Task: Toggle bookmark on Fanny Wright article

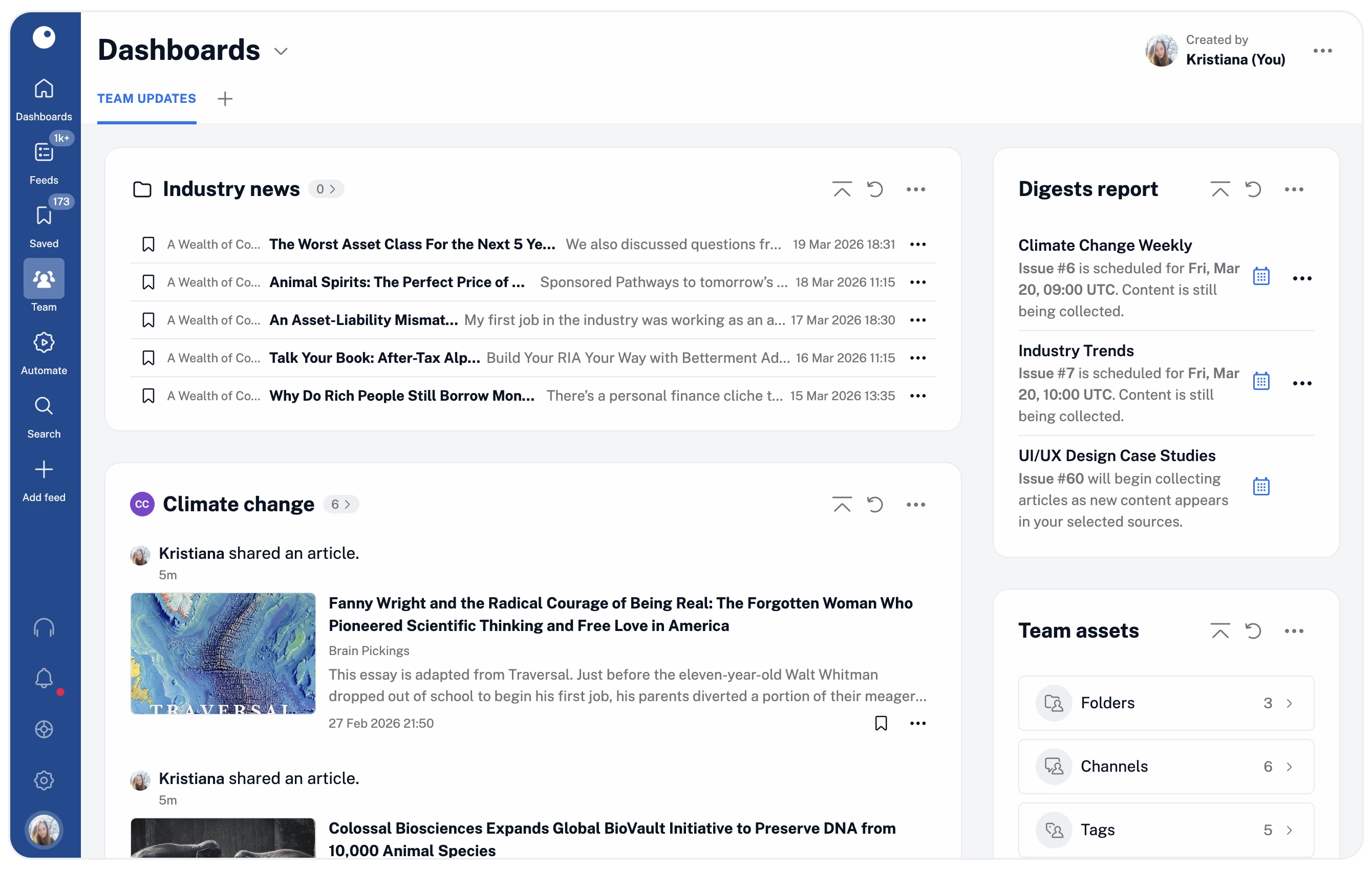Action: click(x=881, y=723)
